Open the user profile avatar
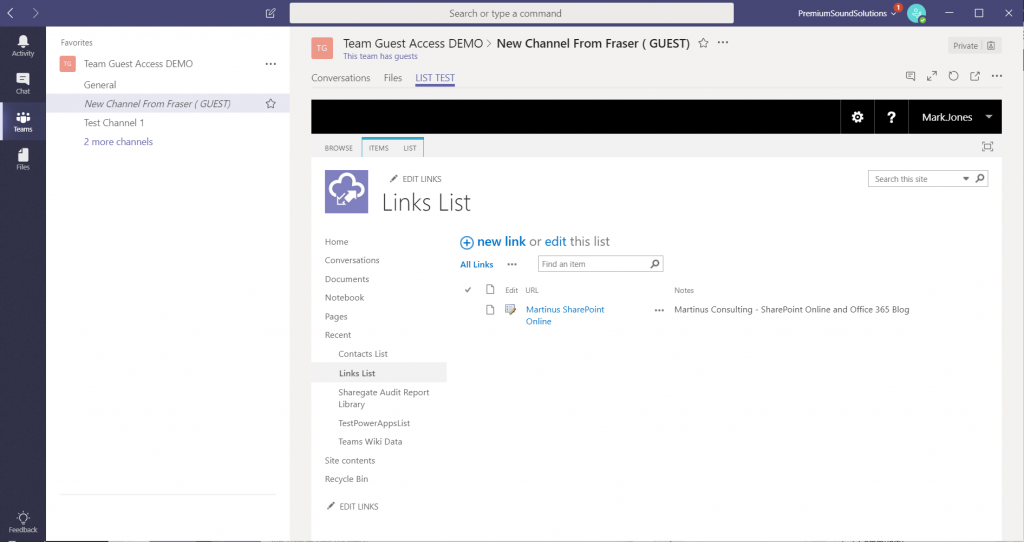 point(916,13)
